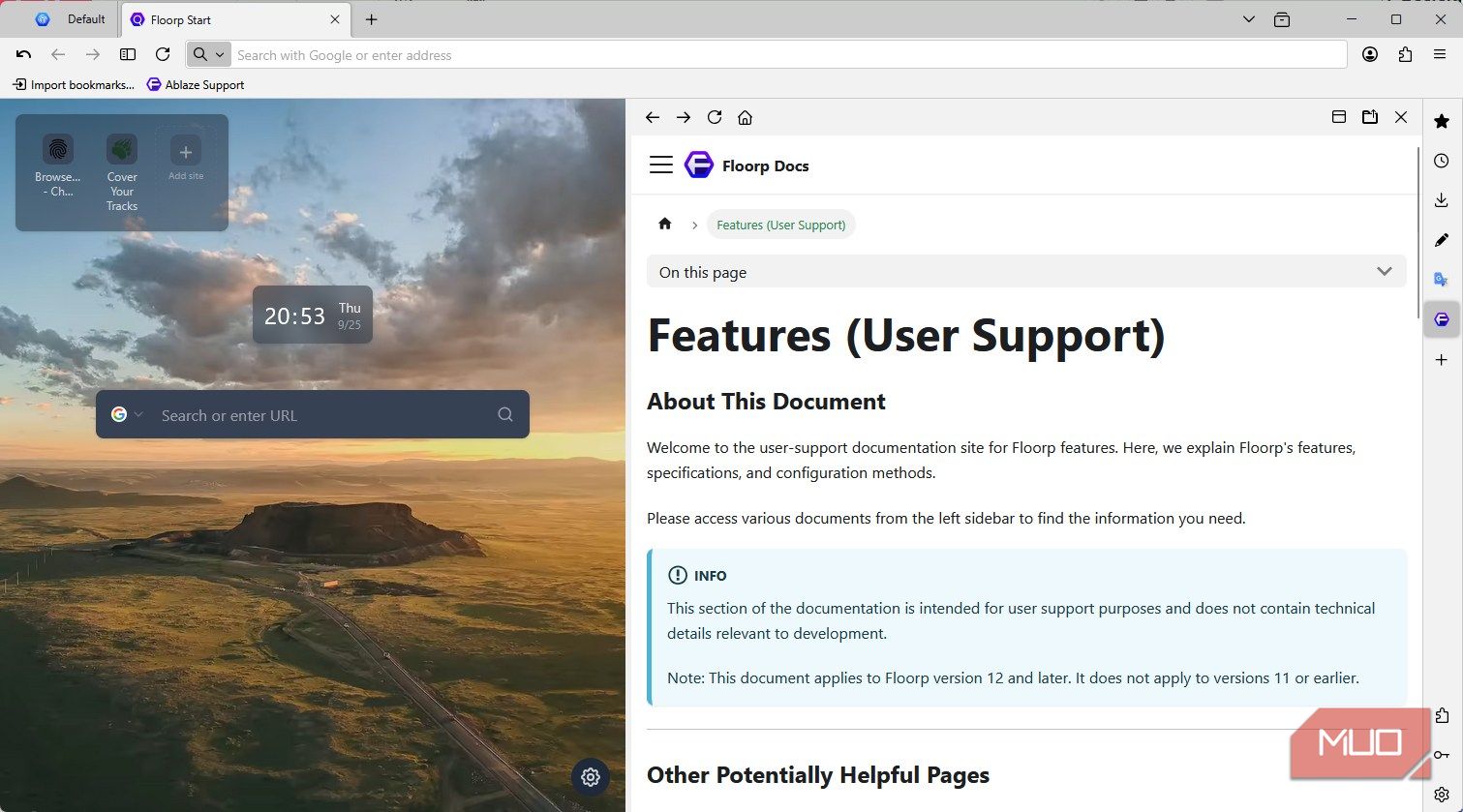
Task: Open the search engine selector in the address bar
Action: (208, 54)
